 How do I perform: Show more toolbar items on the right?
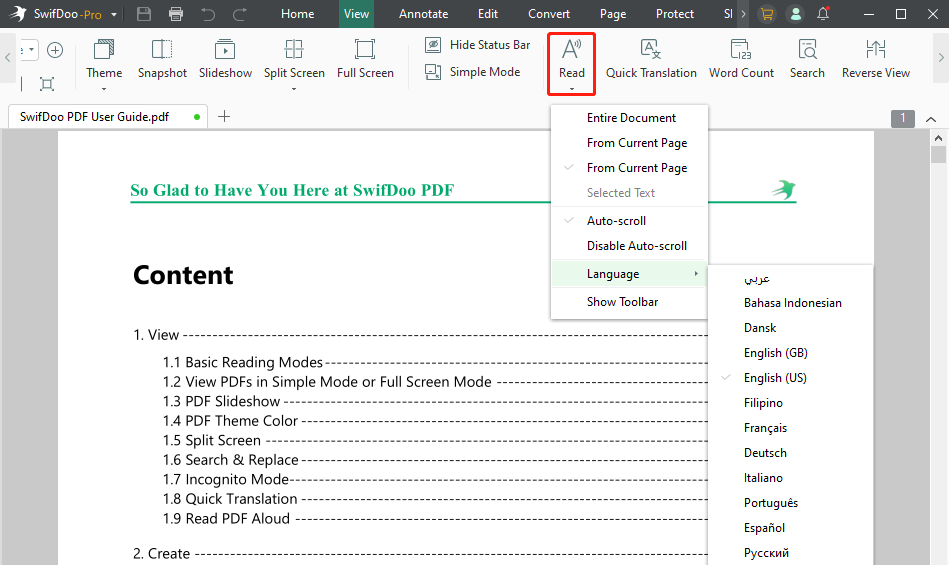[941, 57]
